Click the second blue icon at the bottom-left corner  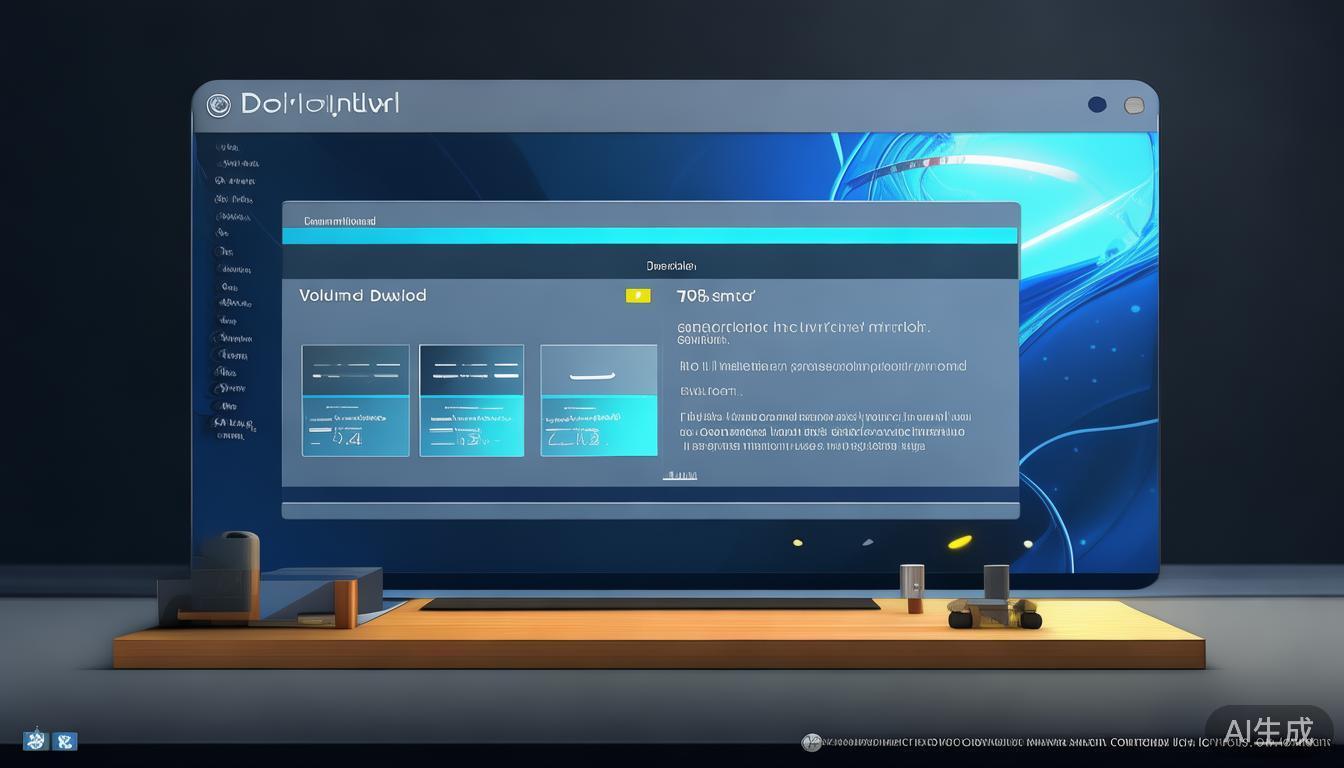[x=65, y=741]
